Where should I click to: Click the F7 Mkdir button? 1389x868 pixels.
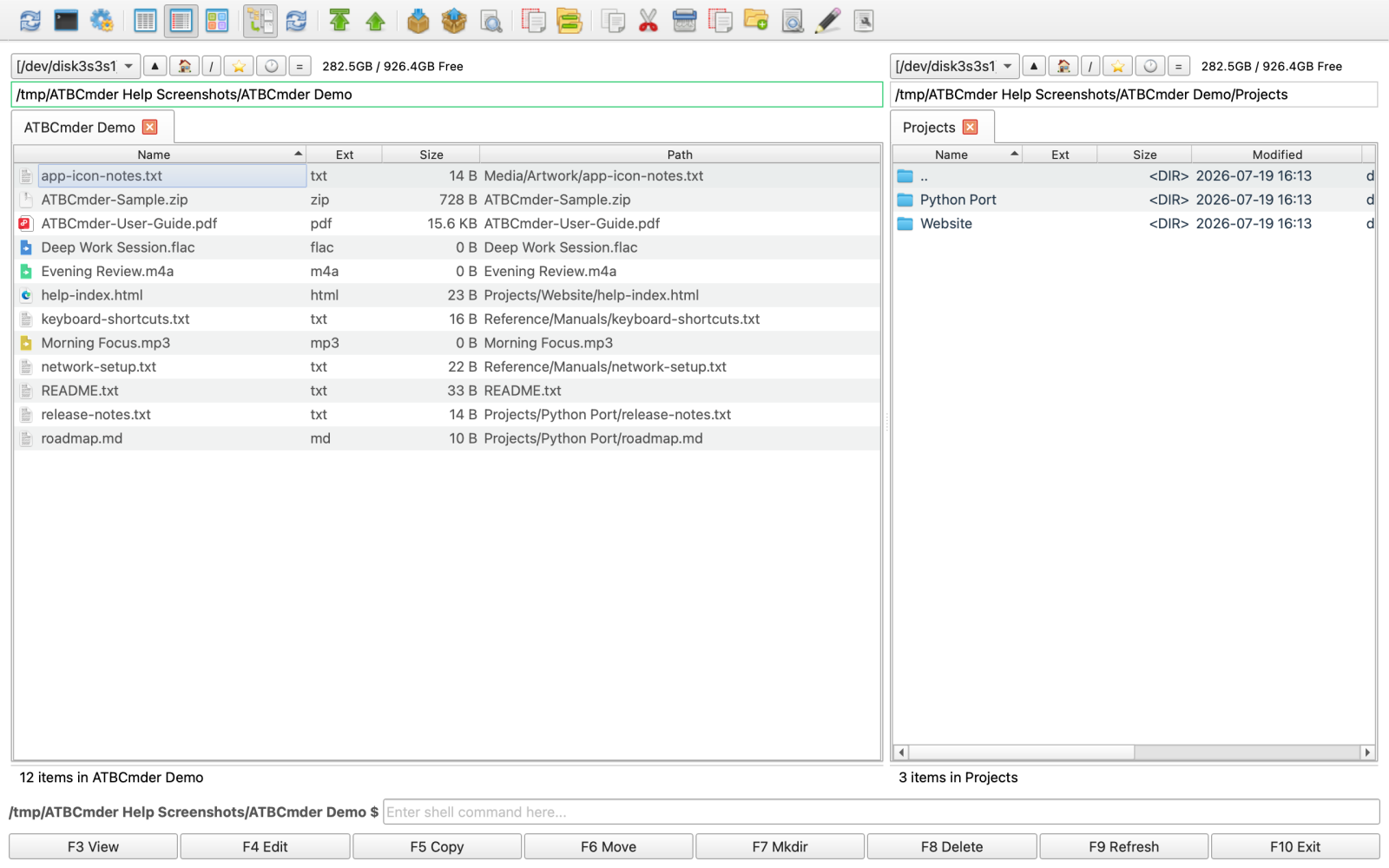point(780,847)
